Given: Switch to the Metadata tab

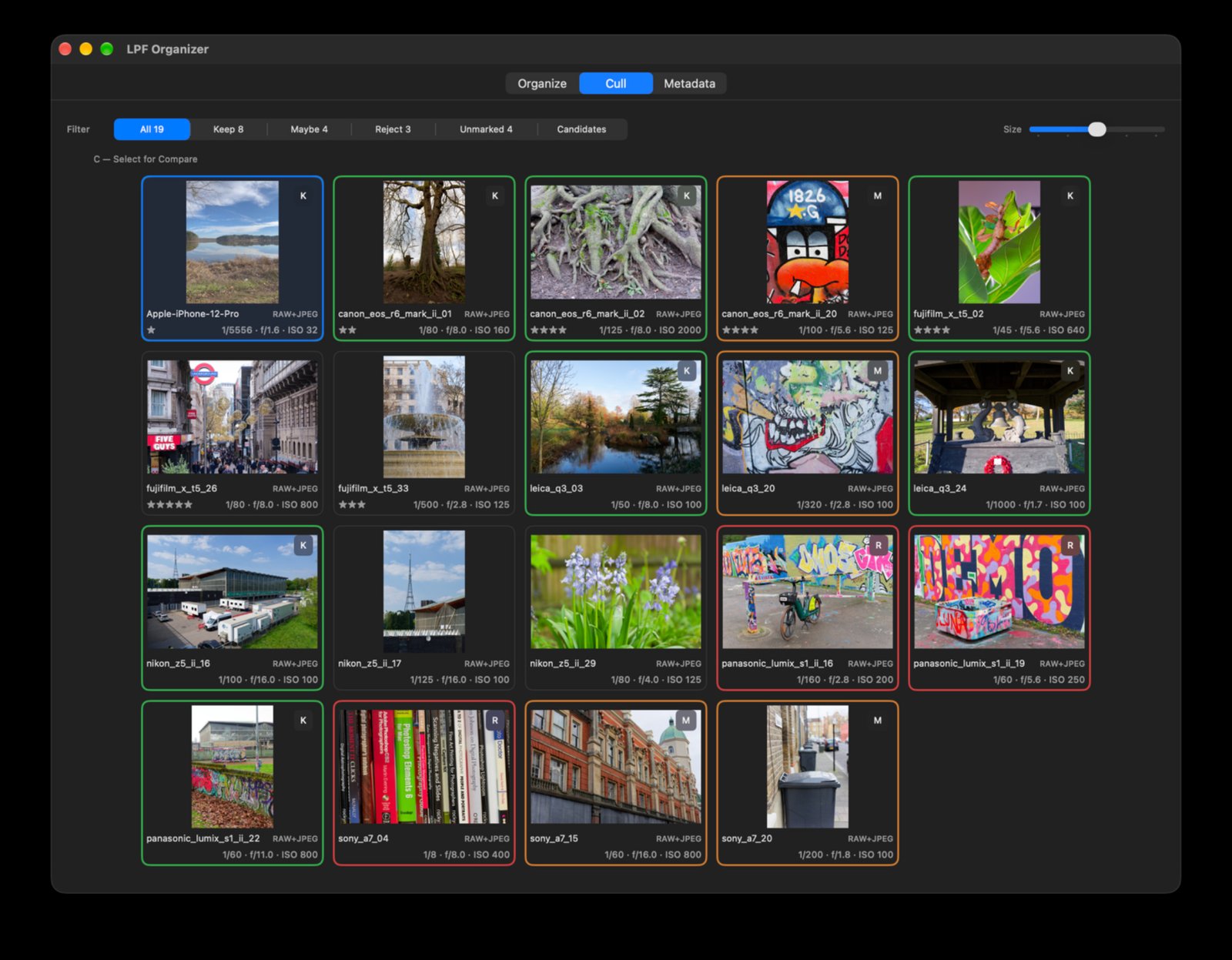Looking at the screenshot, I should click(x=689, y=83).
